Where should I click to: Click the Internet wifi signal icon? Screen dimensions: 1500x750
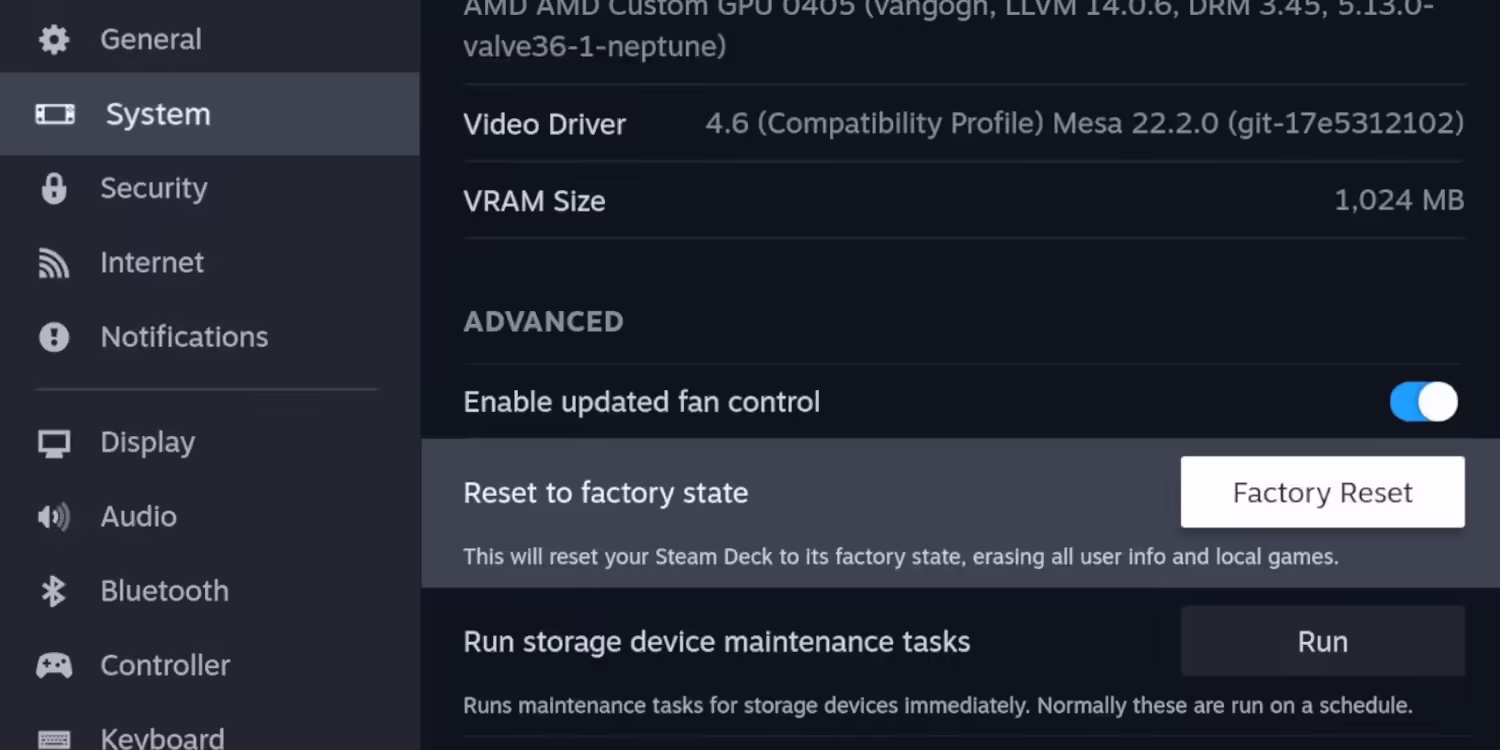tap(54, 263)
